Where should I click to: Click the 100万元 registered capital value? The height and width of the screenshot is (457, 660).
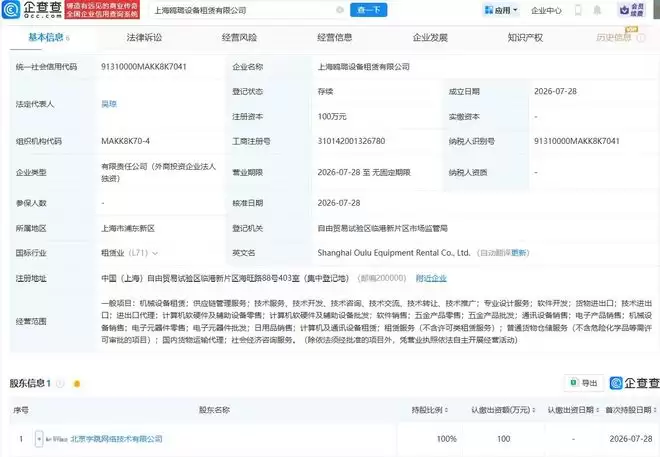[x=332, y=117]
